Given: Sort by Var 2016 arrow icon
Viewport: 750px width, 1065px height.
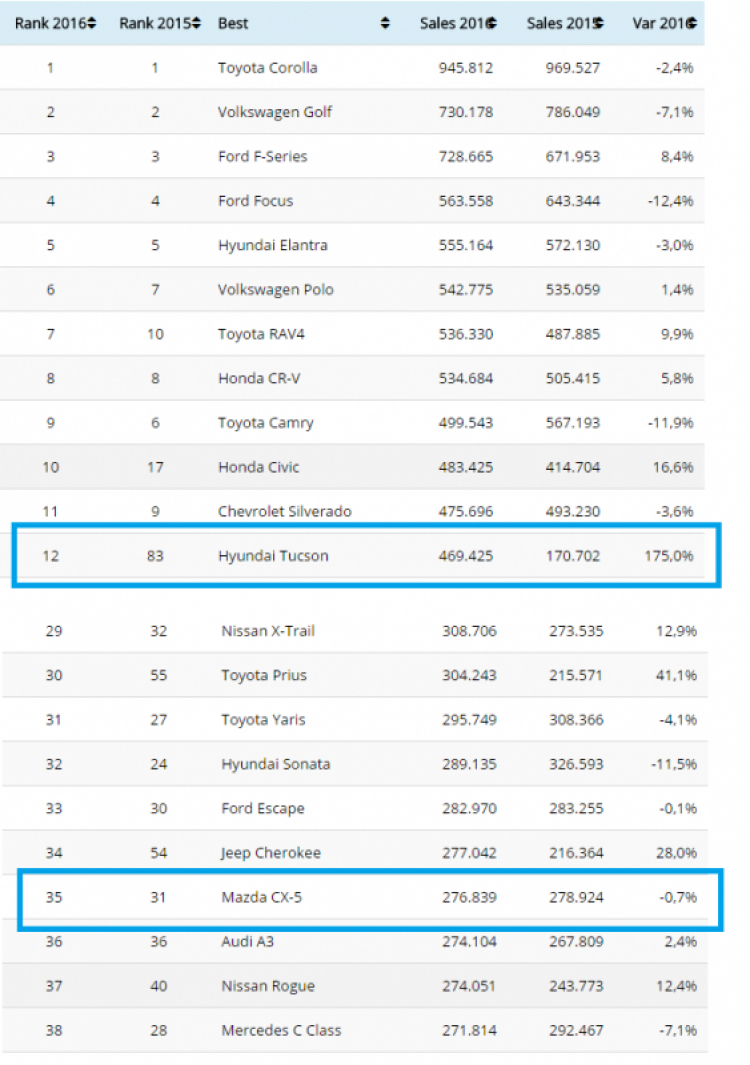Looking at the screenshot, I should (x=692, y=23).
